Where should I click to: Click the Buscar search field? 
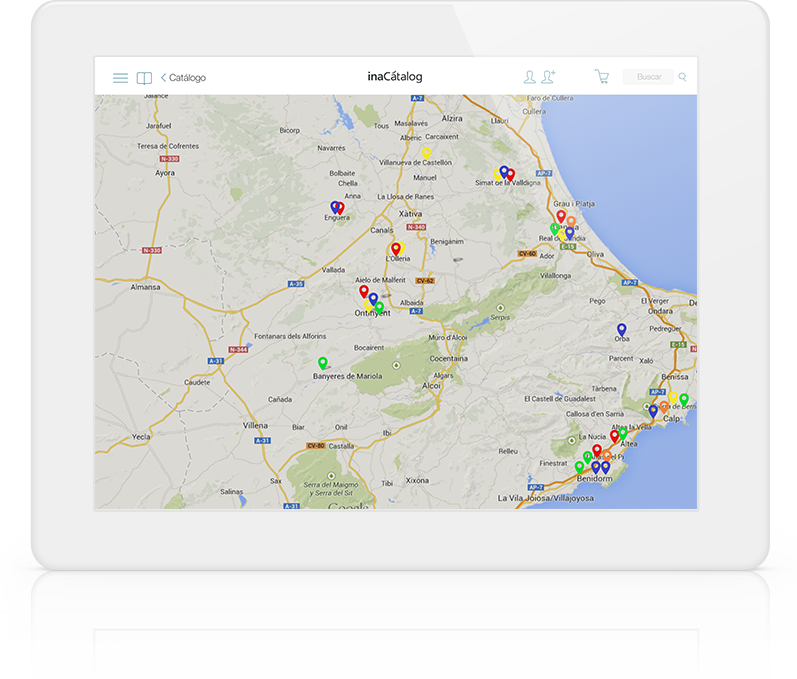point(649,77)
